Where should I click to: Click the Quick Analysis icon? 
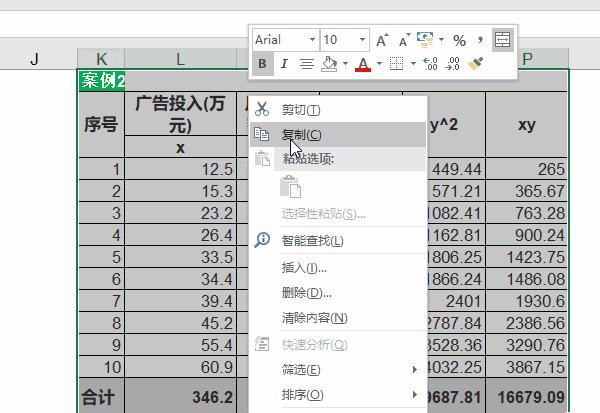pyautogui.click(x=262, y=344)
